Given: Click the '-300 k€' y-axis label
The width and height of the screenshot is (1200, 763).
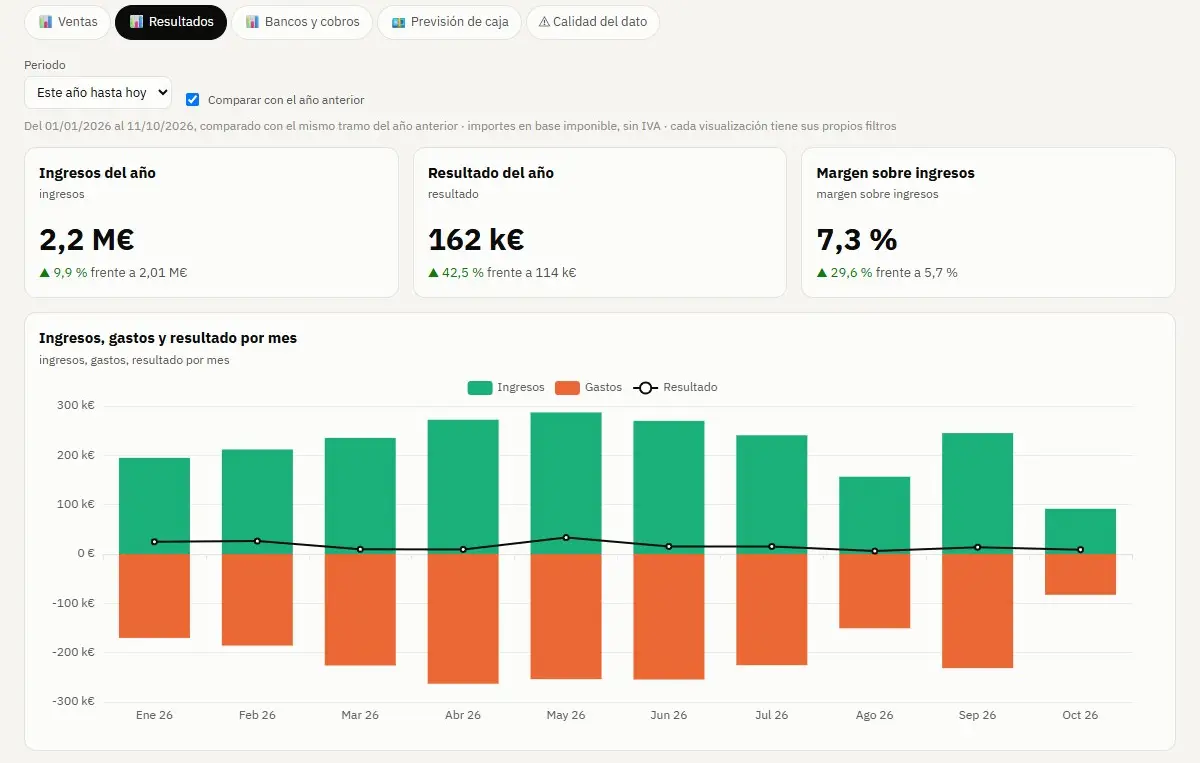Looking at the screenshot, I should [x=74, y=701].
